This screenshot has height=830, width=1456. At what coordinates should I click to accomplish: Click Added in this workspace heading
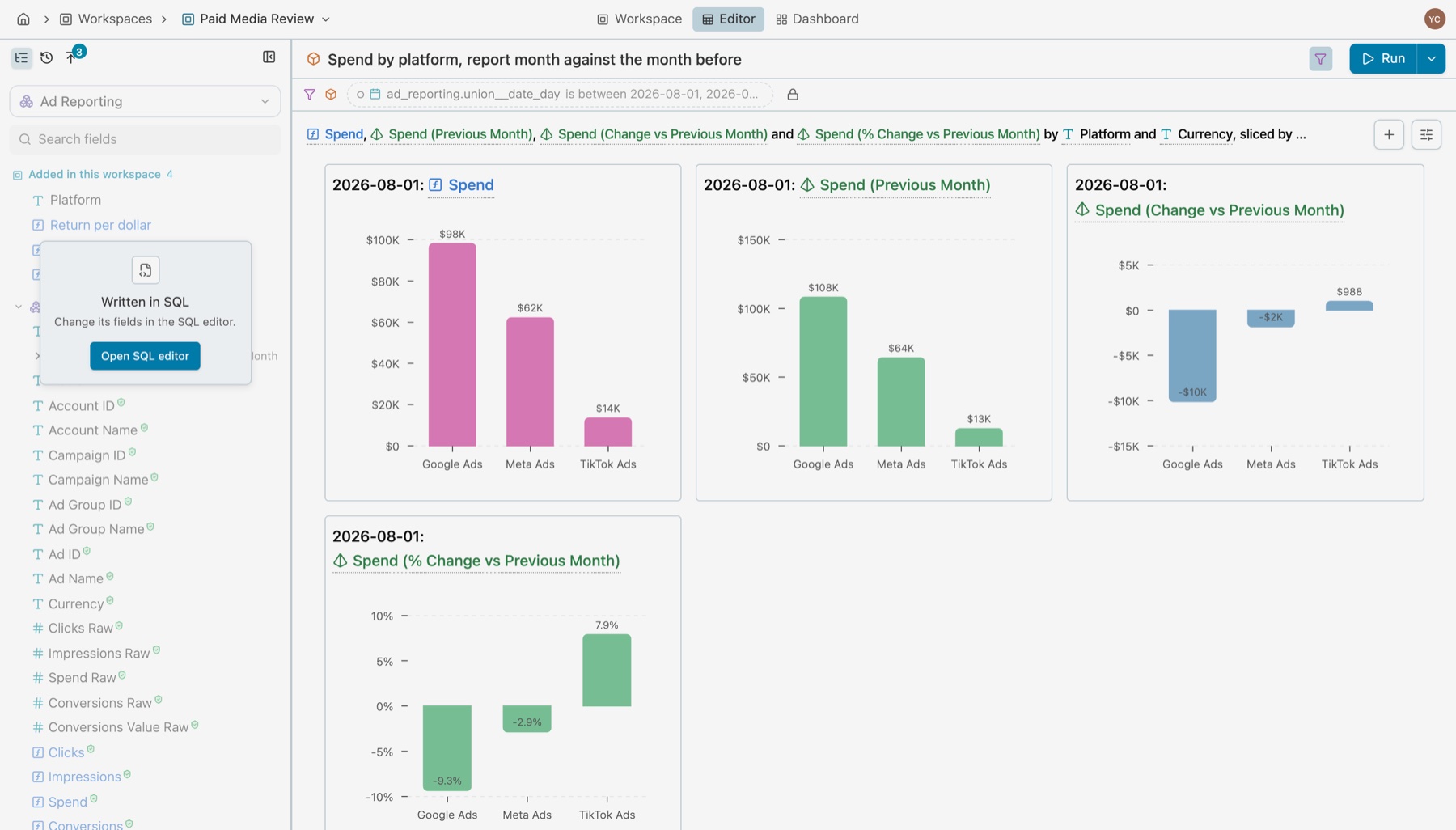[95, 174]
